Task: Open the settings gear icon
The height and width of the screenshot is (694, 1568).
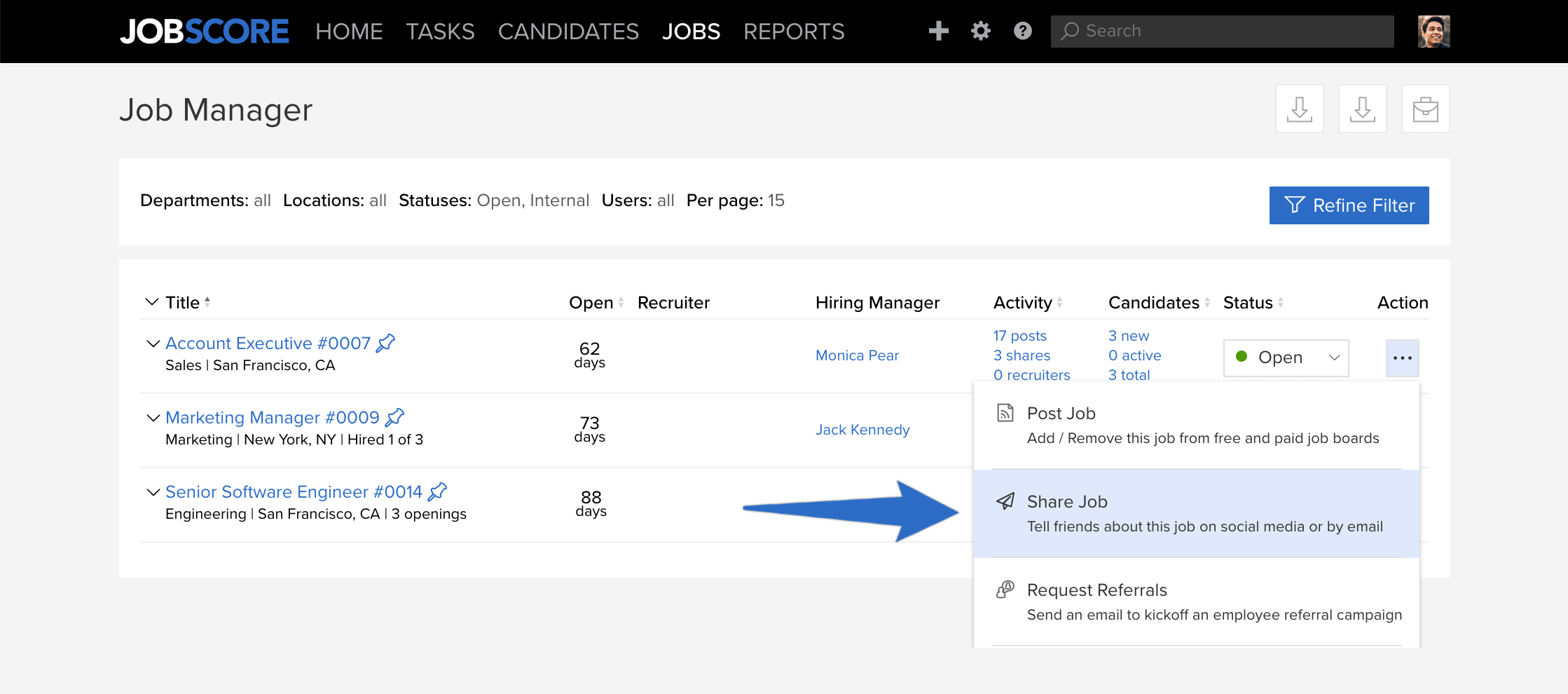Action: tap(980, 31)
